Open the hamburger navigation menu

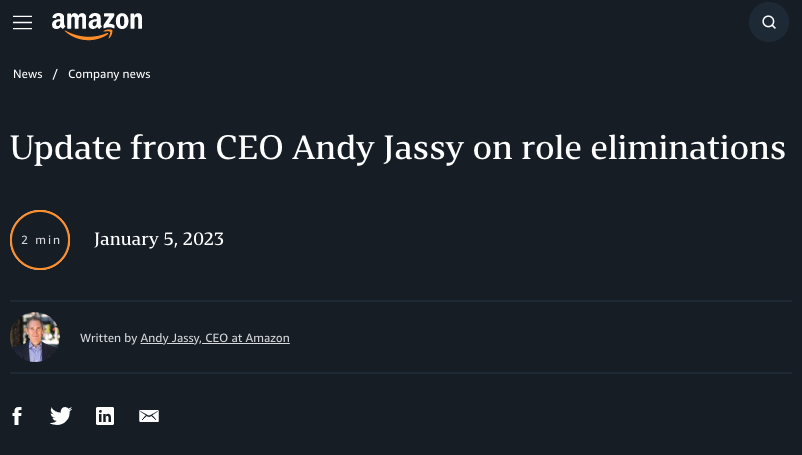click(x=22, y=23)
